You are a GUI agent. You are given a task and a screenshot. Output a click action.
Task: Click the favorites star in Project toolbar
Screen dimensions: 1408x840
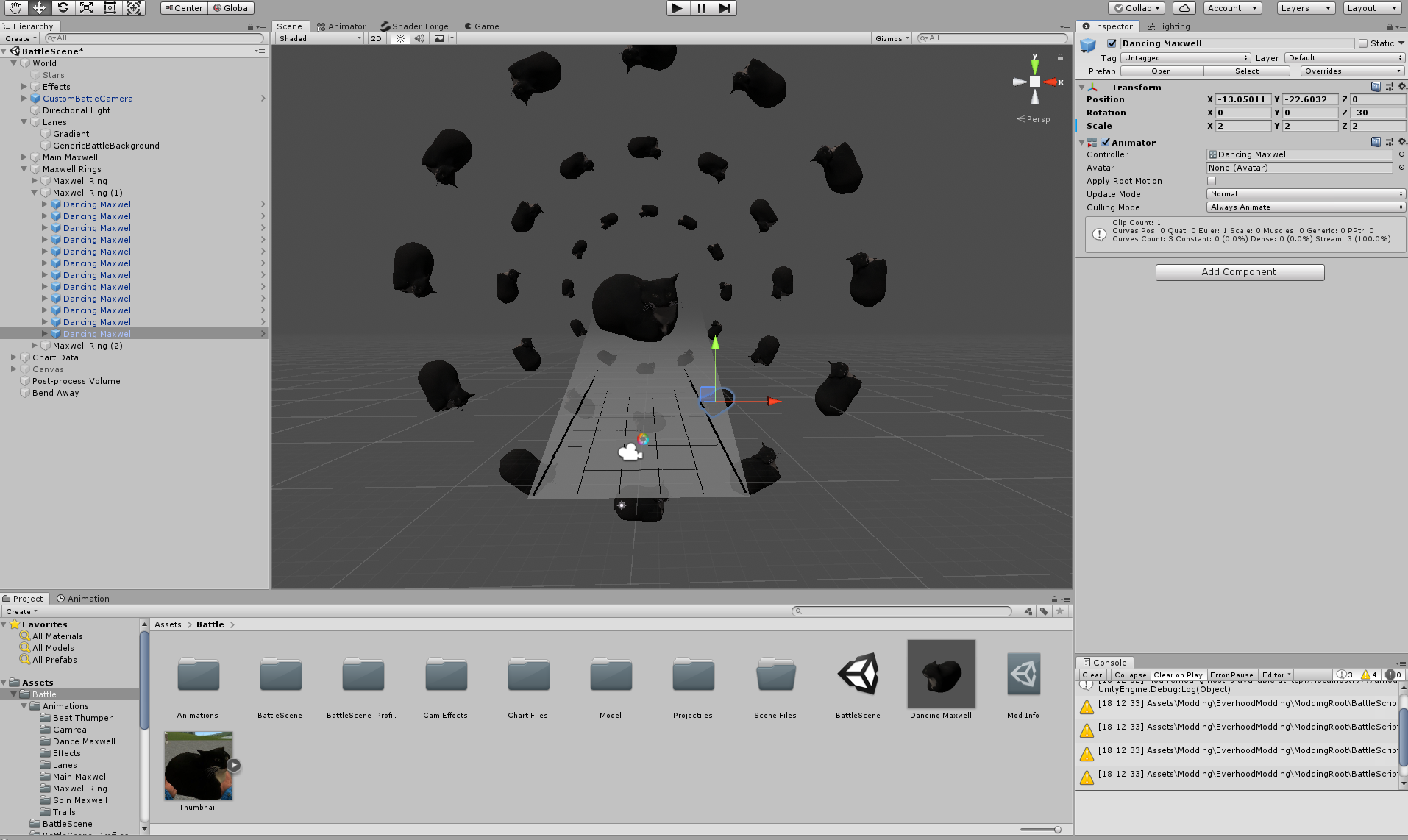(x=1060, y=611)
